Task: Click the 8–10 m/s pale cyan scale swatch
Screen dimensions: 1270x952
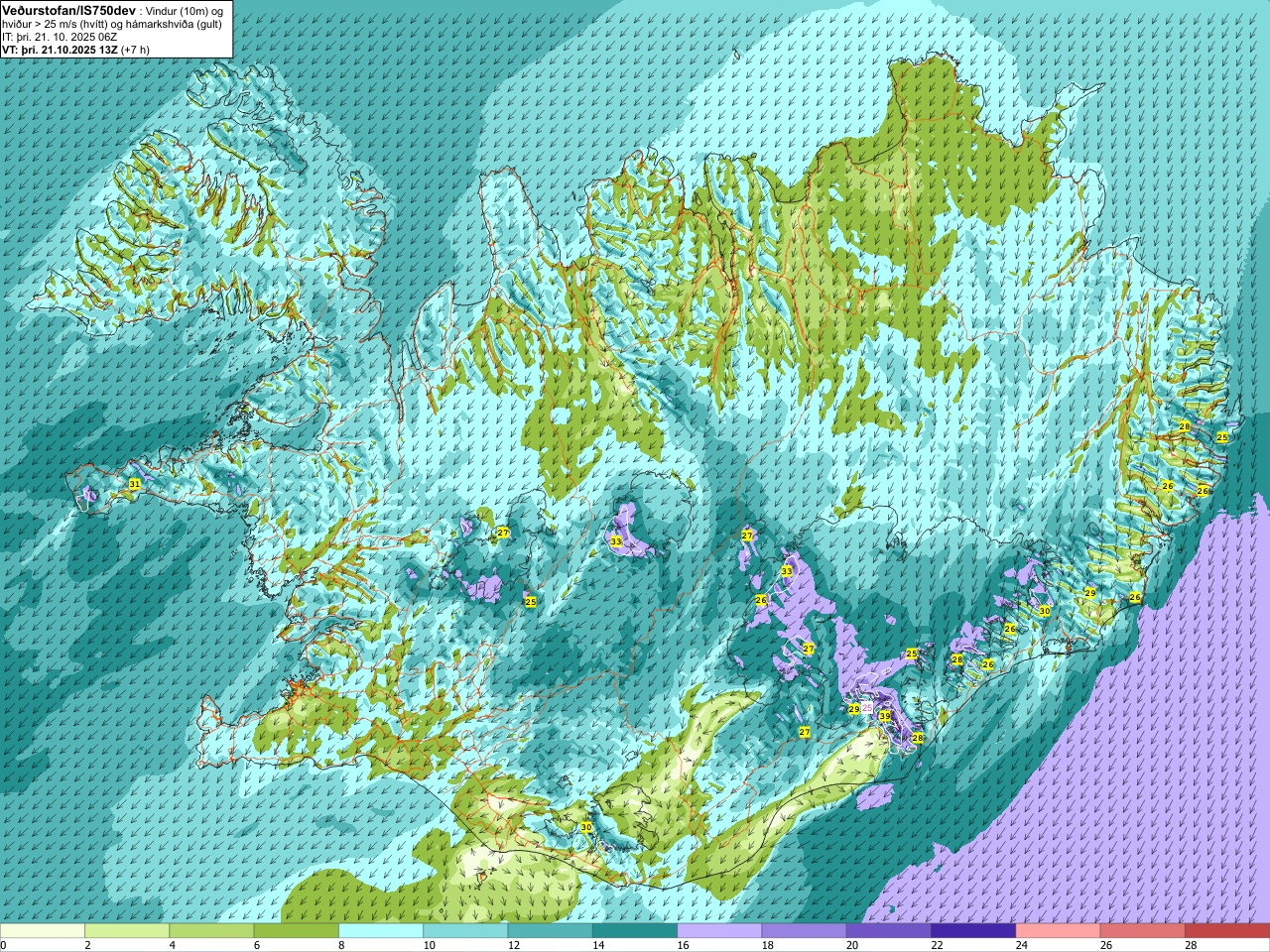Action: [x=381, y=931]
